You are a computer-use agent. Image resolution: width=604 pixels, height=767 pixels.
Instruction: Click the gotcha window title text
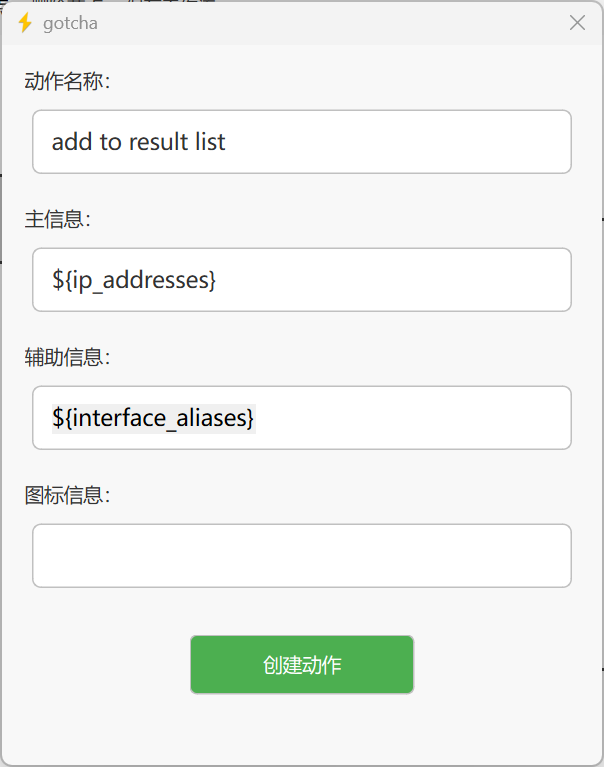pos(70,23)
